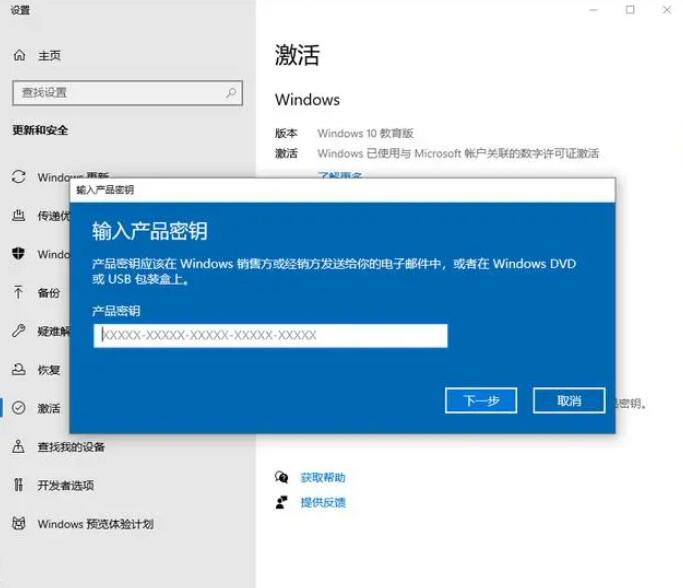Screen dimensions: 683x588
Task: Maximize the Settings window
Action: 630,10
